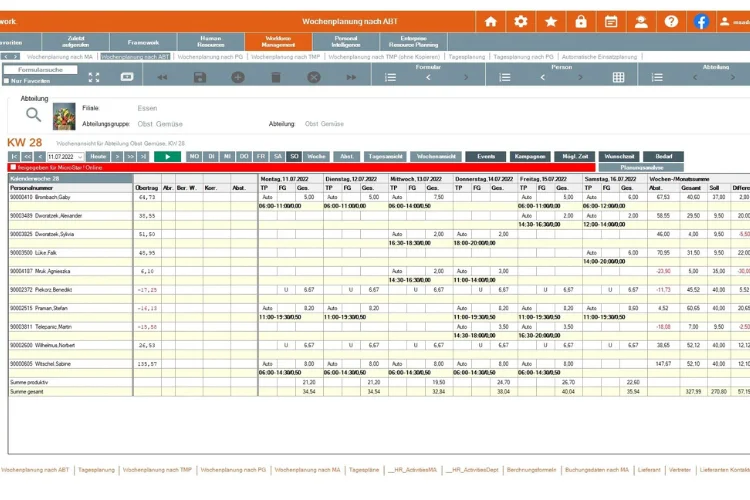Add new record with the plus icon
The image size is (750, 500).
[x=238, y=77]
